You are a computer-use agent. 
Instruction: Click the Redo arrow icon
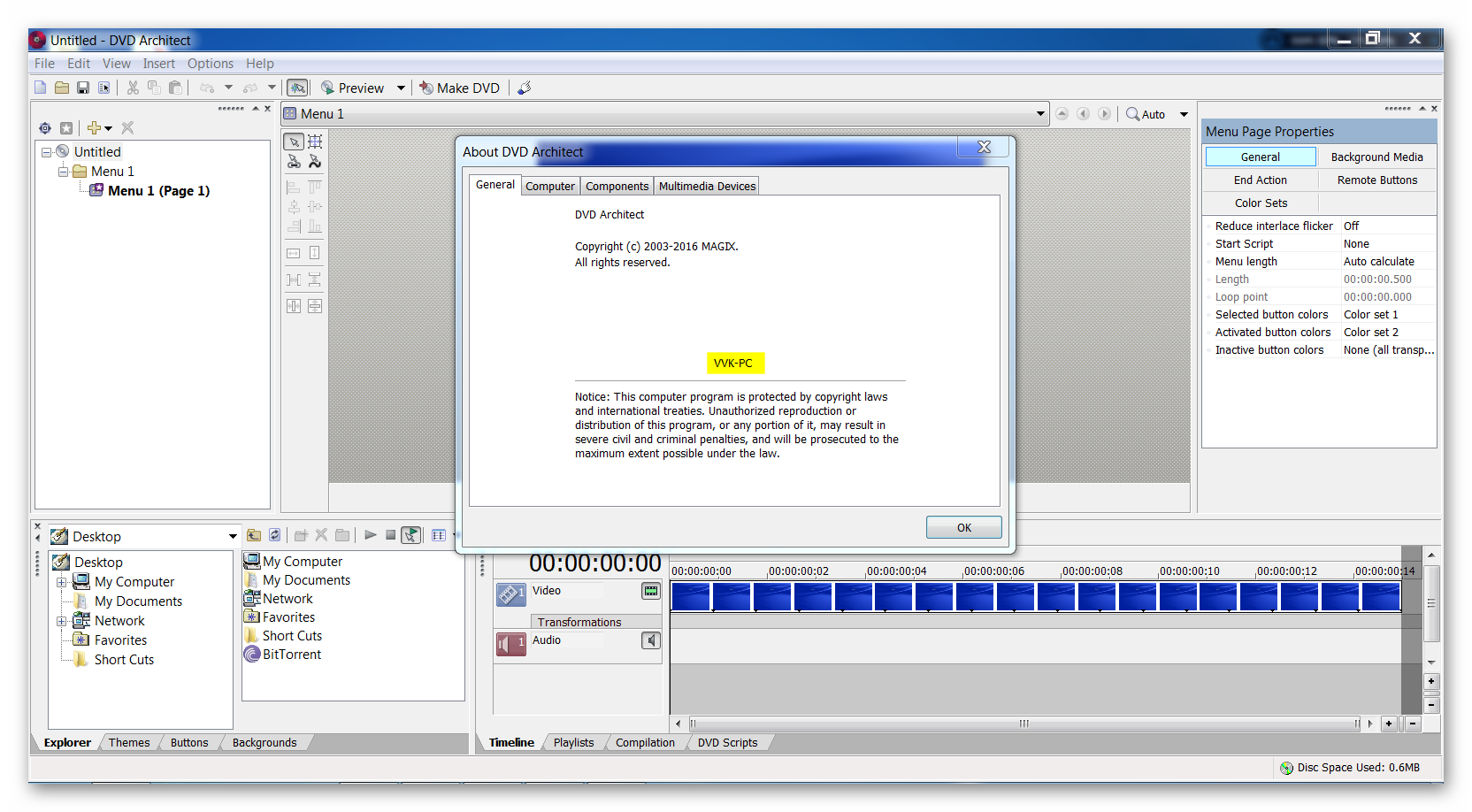(250, 88)
